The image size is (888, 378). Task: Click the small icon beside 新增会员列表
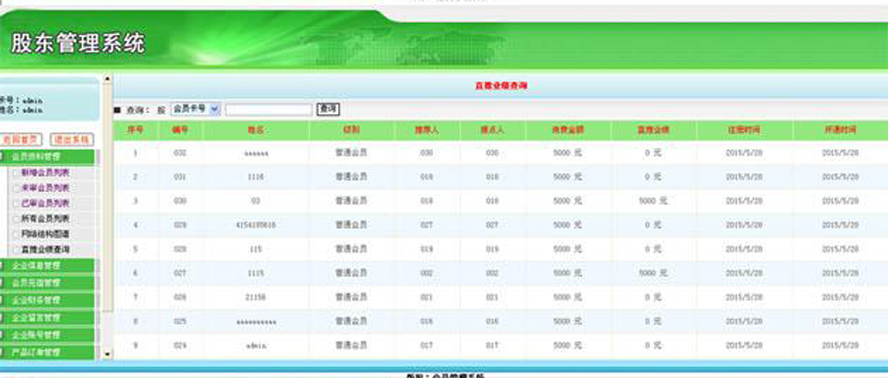coord(16,173)
